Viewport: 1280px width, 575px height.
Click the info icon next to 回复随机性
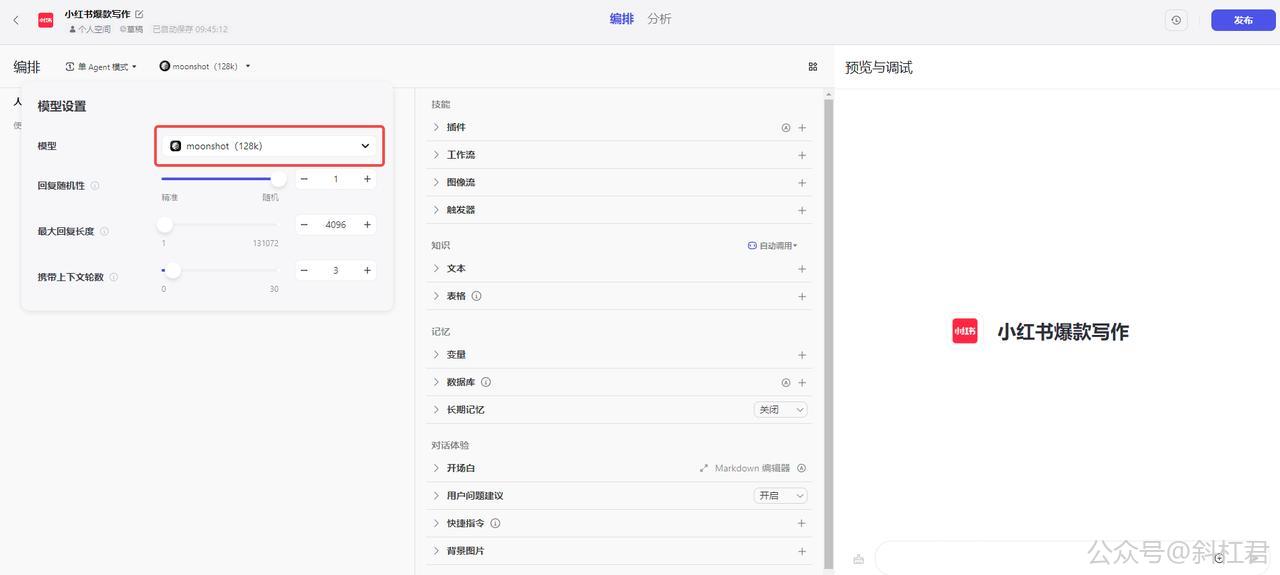click(95, 186)
